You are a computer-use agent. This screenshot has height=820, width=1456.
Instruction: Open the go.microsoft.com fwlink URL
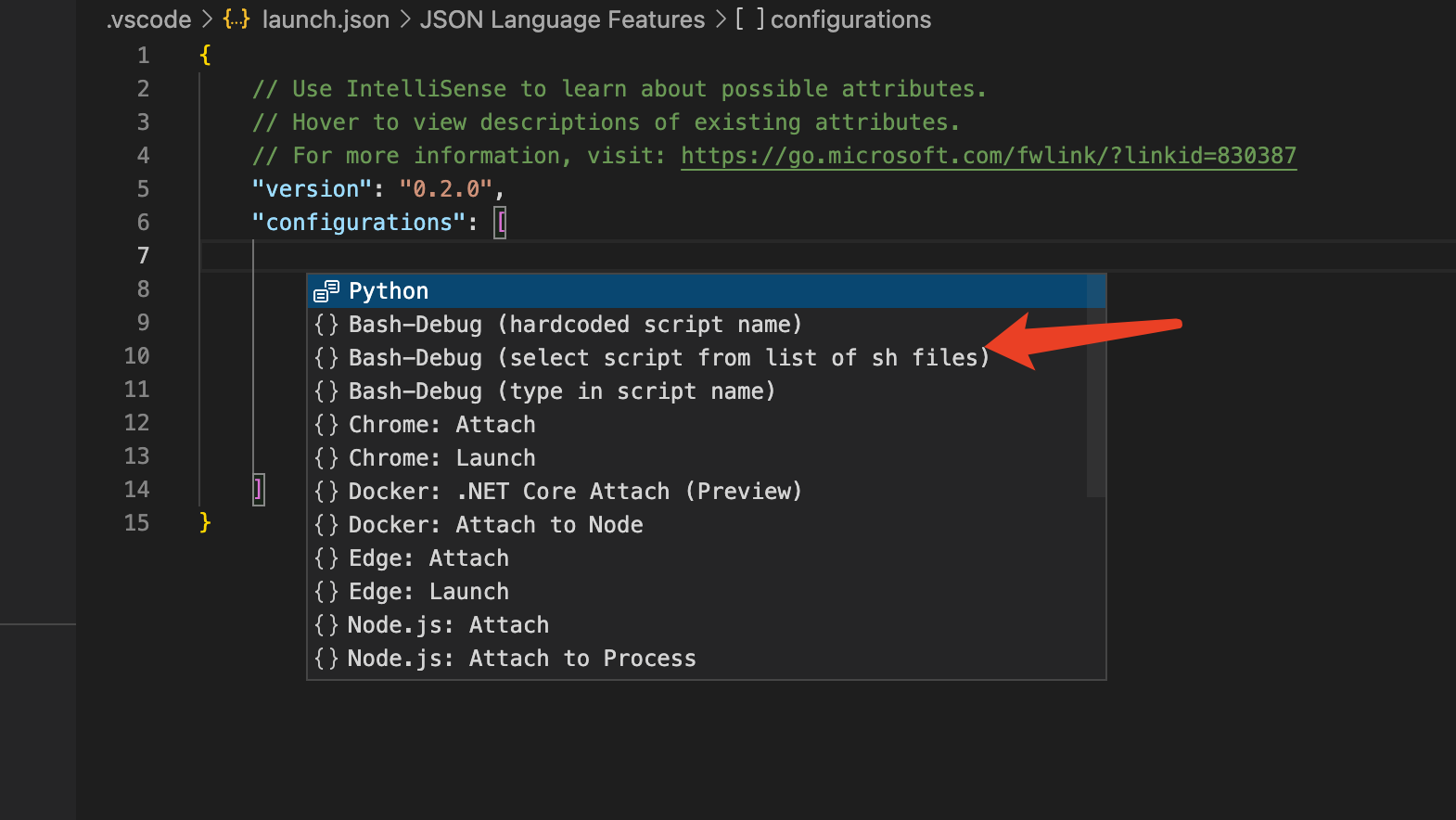pos(989,156)
